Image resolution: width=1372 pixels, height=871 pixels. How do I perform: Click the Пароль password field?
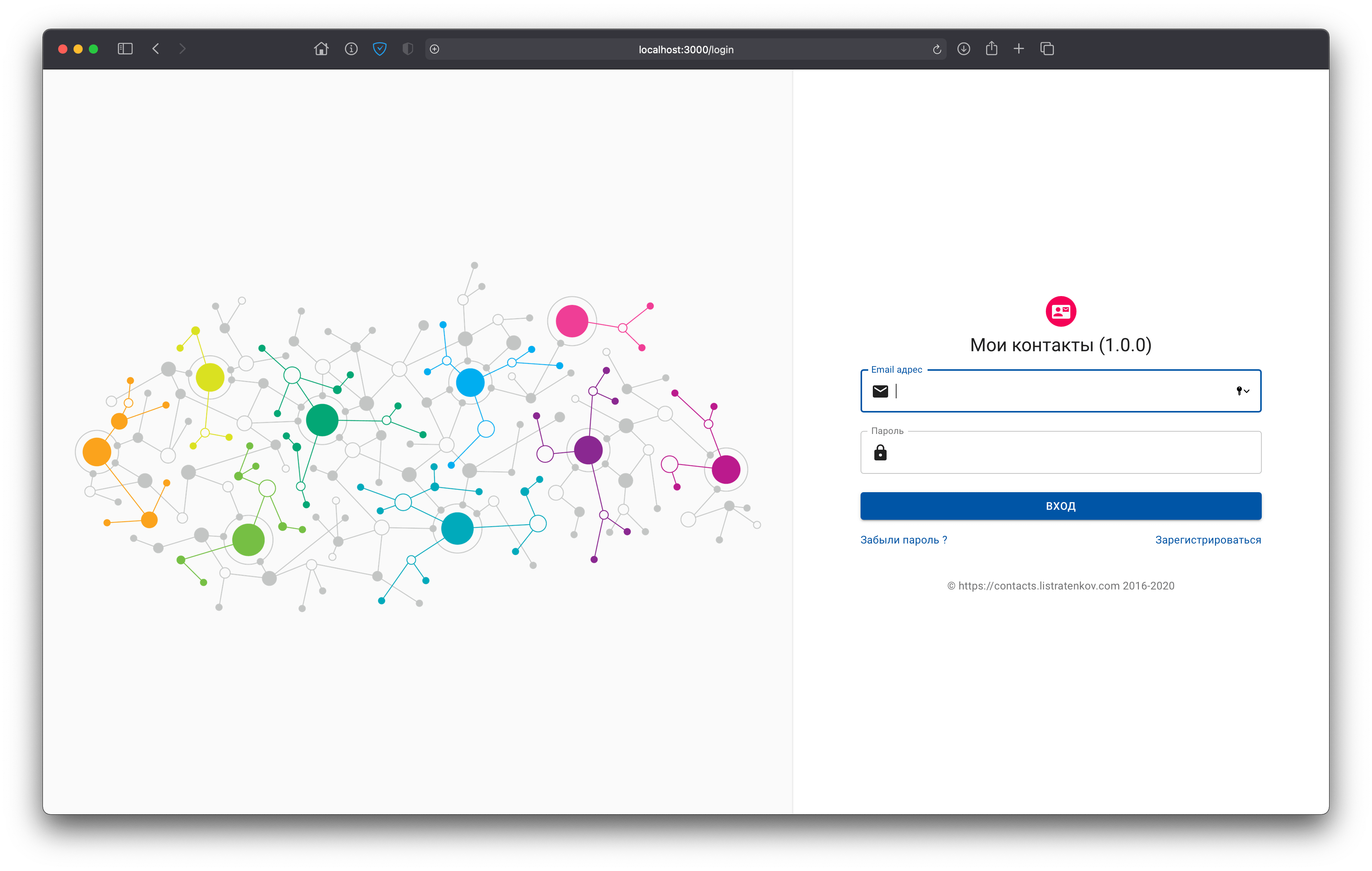tap(1060, 453)
